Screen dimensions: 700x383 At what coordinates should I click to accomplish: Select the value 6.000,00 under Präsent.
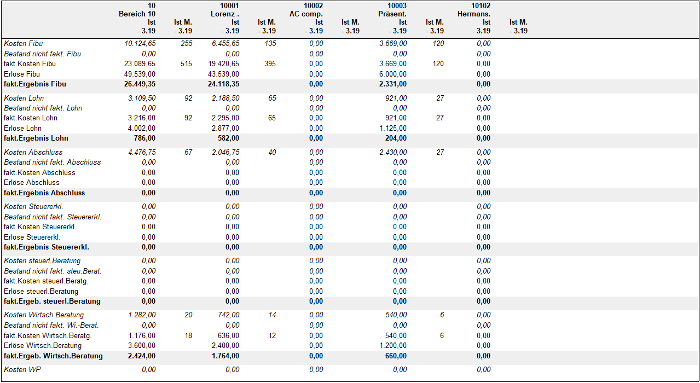393,74
